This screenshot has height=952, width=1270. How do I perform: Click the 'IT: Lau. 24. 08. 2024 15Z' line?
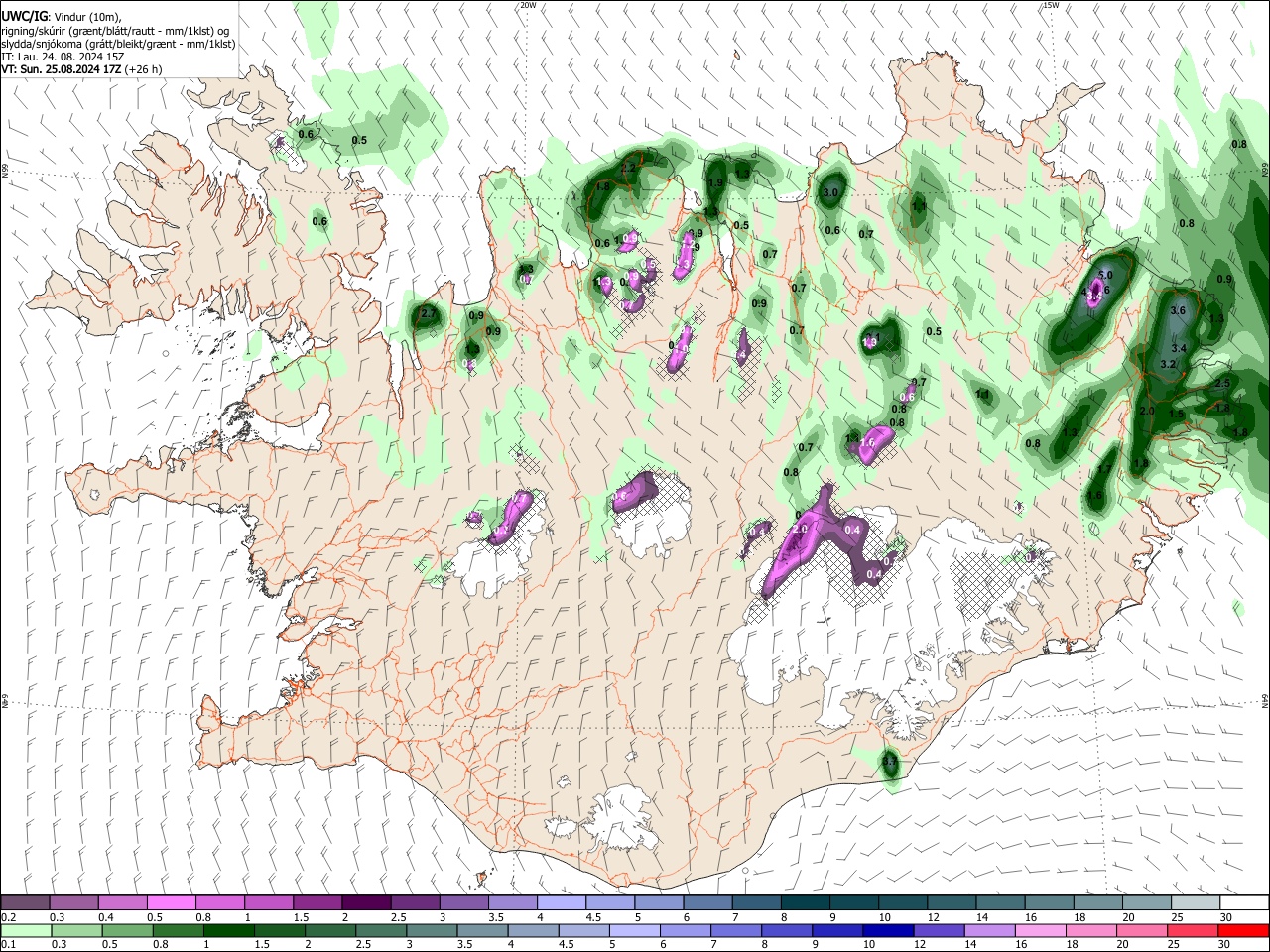[61, 57]
